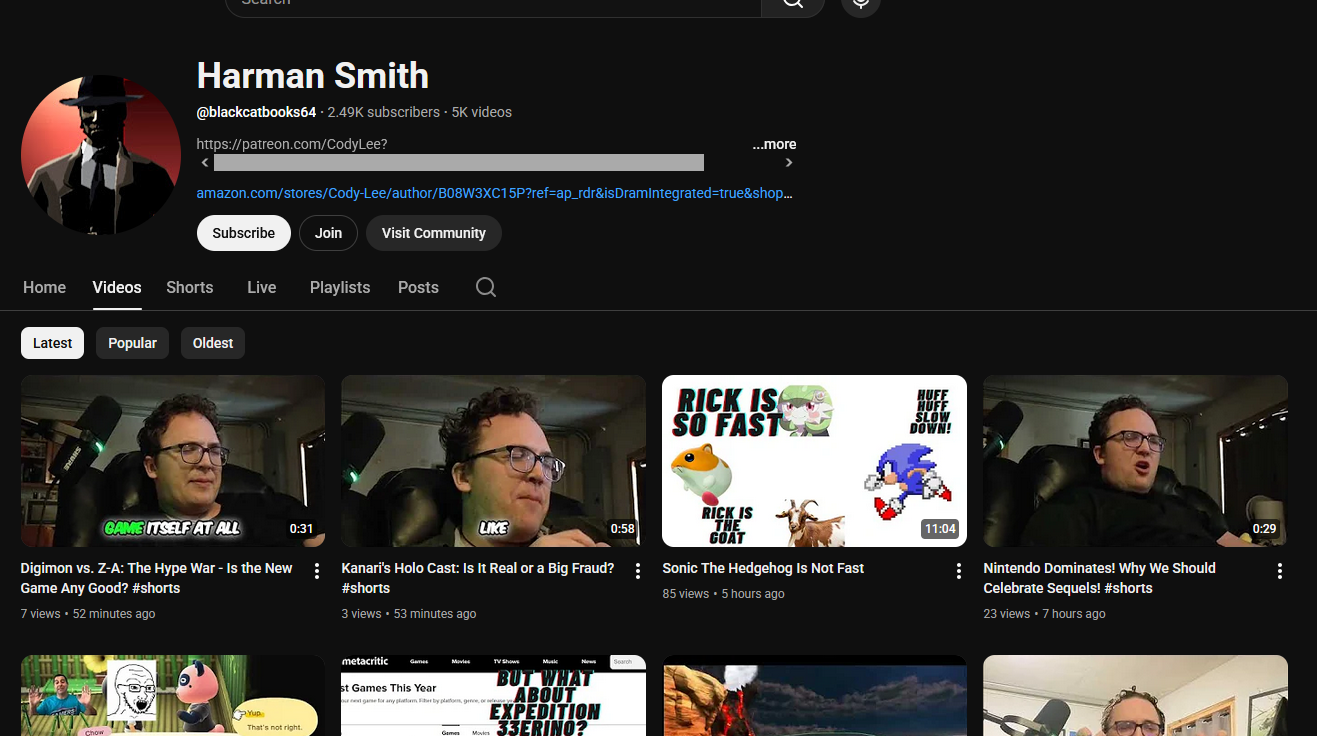Open the Shorts tab

coord(190,287)
